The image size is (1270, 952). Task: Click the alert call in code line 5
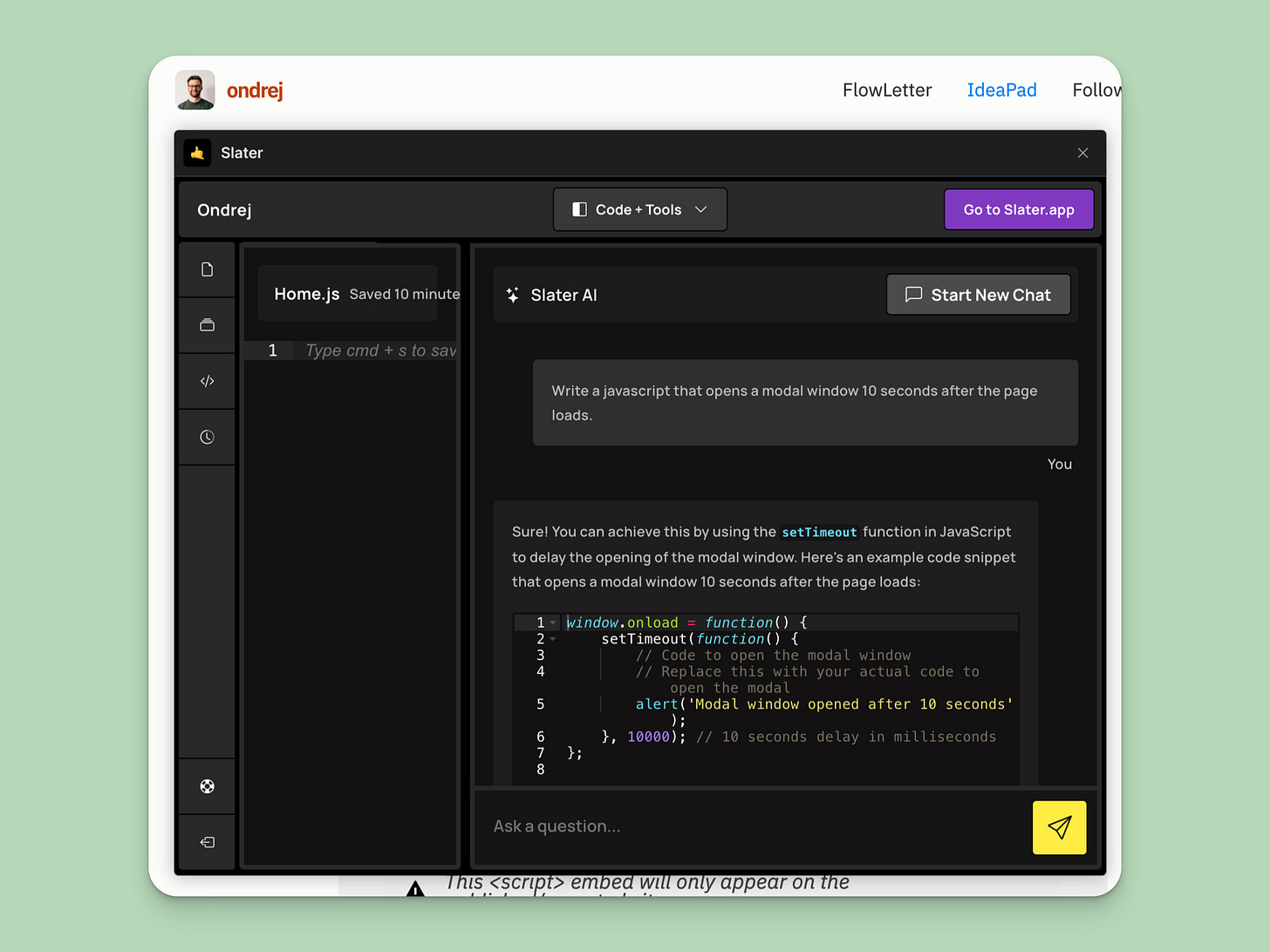tap(657, 704)
